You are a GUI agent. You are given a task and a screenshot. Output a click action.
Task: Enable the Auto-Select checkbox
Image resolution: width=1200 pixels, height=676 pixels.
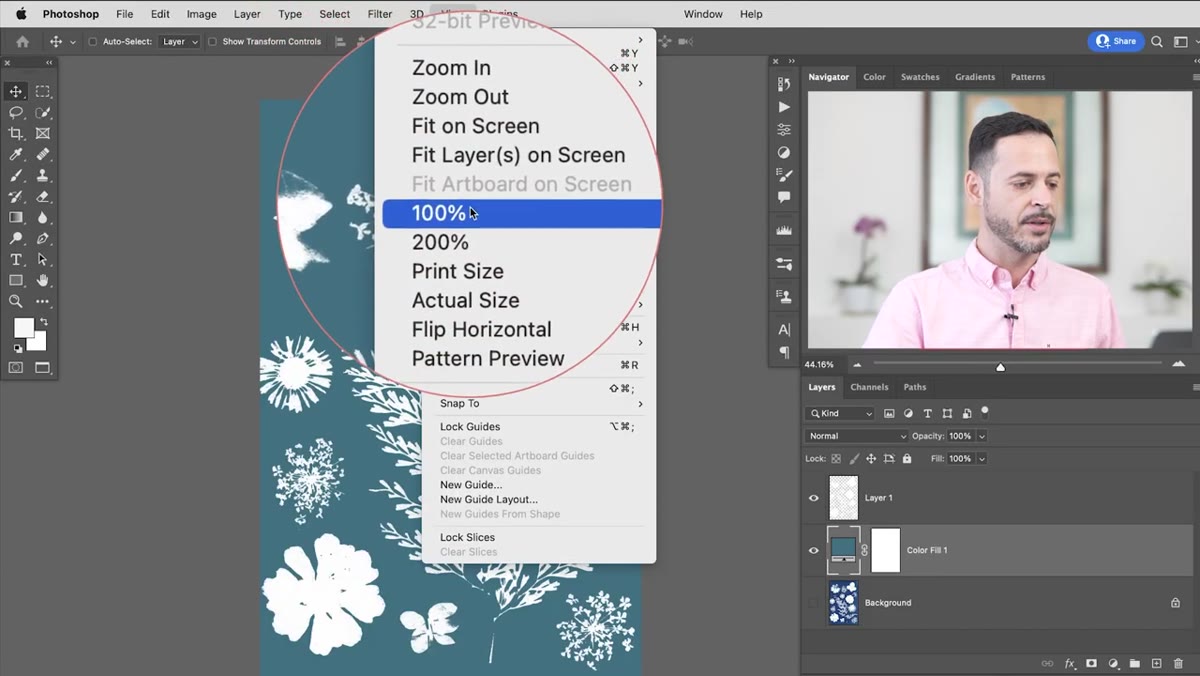93,42
